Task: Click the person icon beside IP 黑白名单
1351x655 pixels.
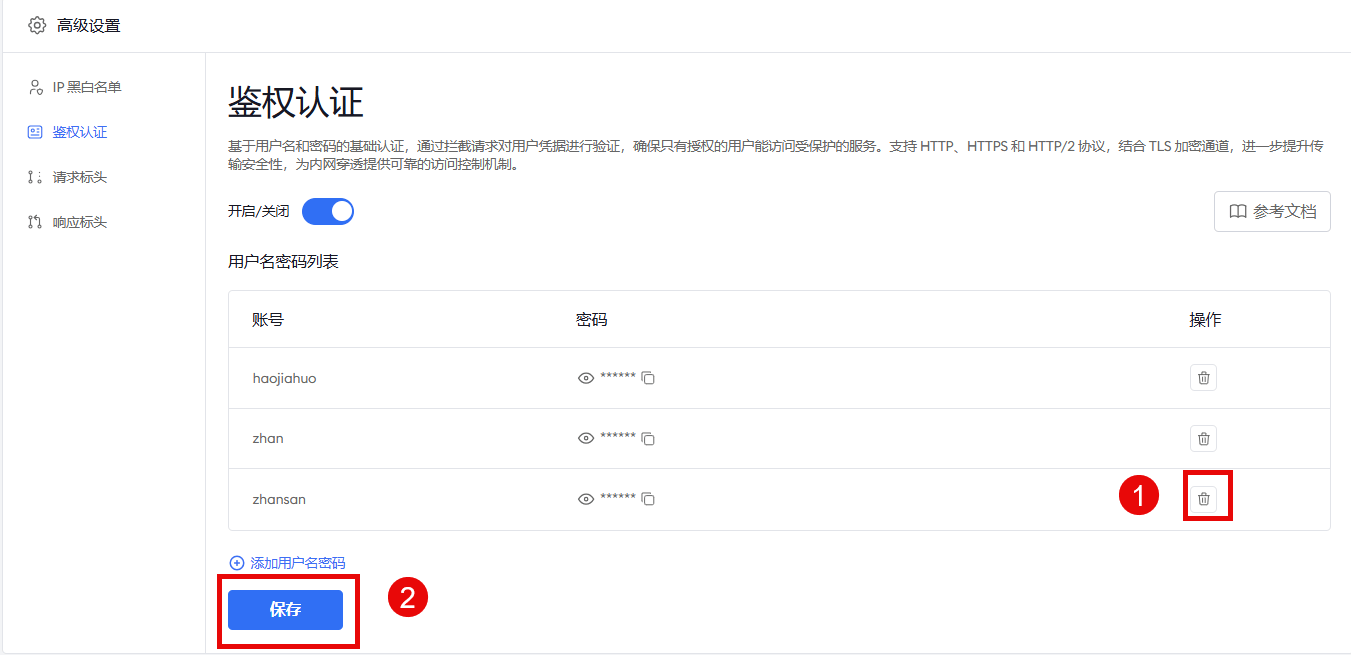Action: pyautogui.click(x=34, y=87)
